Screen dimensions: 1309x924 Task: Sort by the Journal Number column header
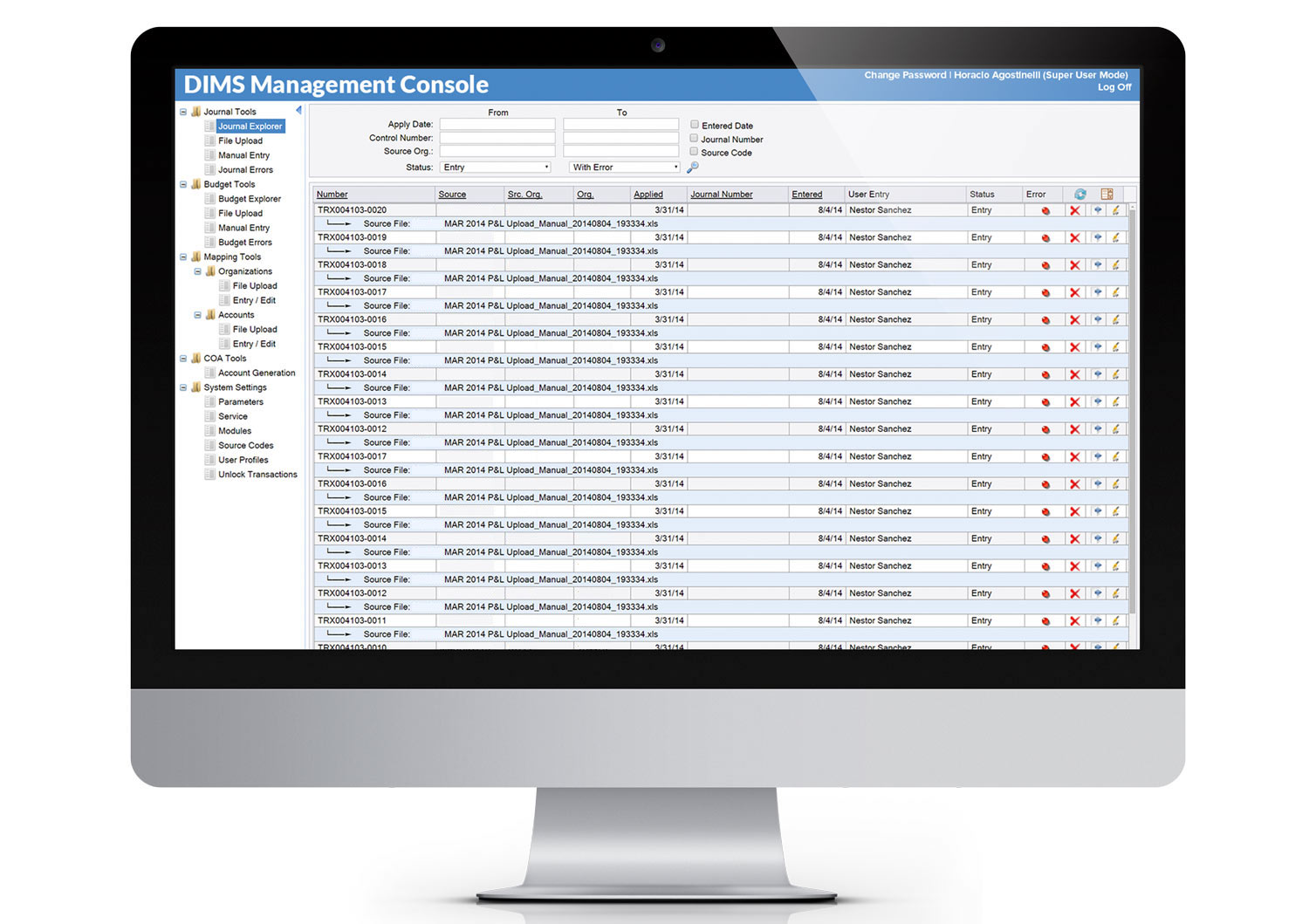coord(722,195)
